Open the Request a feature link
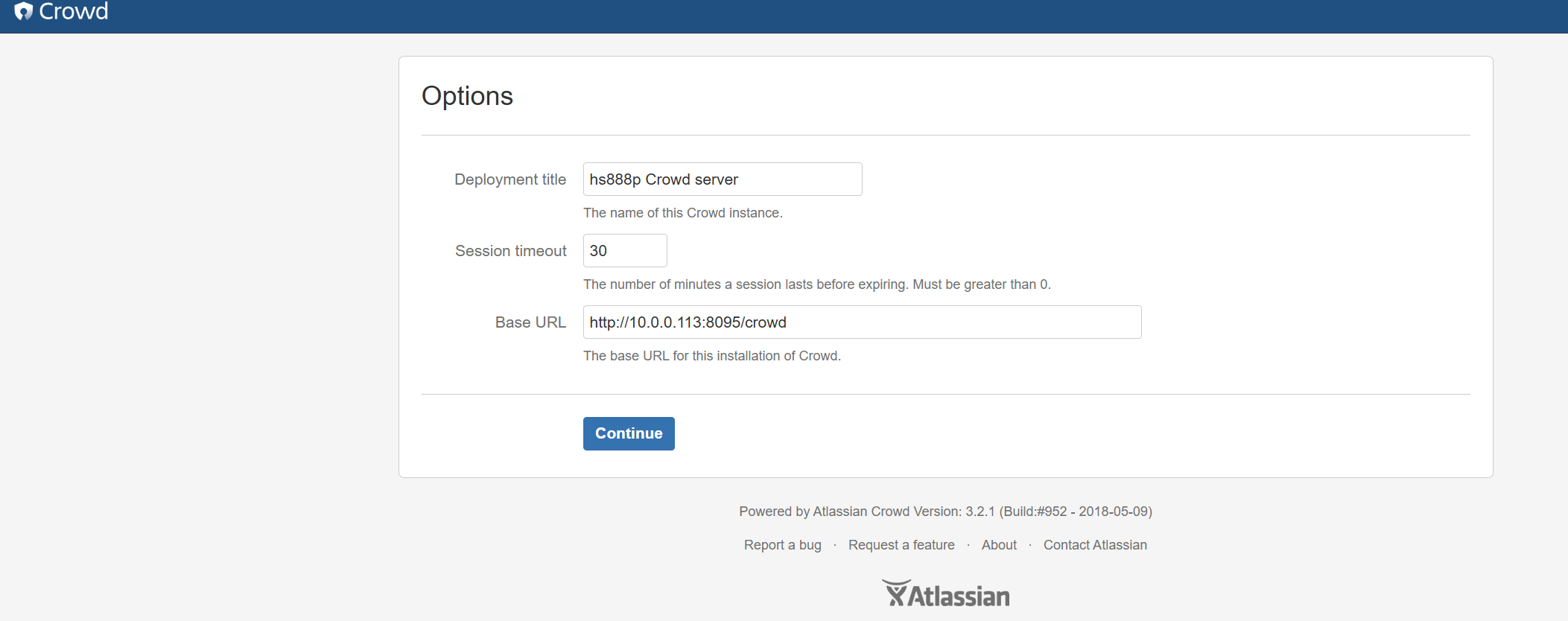The image size is (1568, 621). [x=901, y=545]
